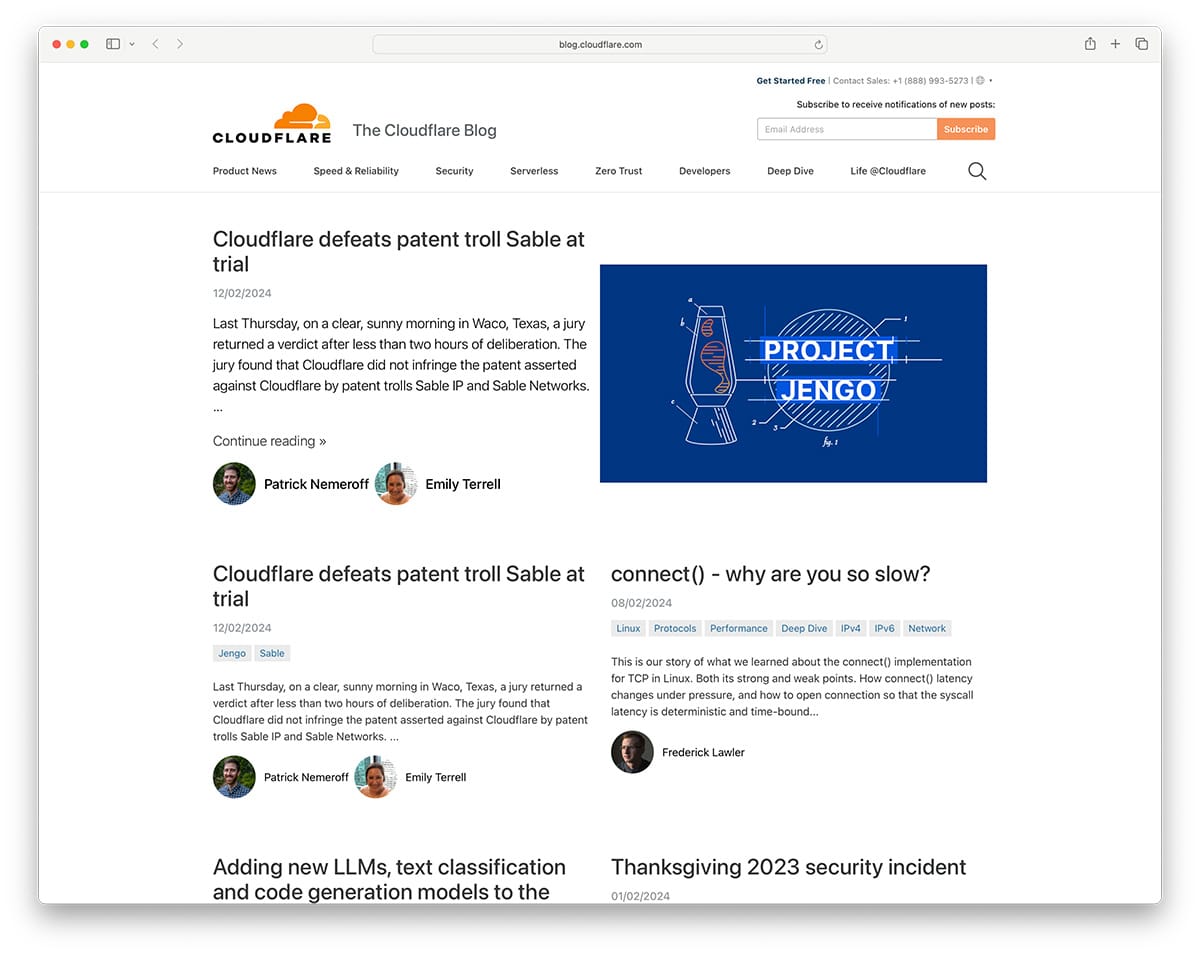1200x955 pixels.
Task: Navigate to the Deep Dive section
Action: tap(790, 171)
